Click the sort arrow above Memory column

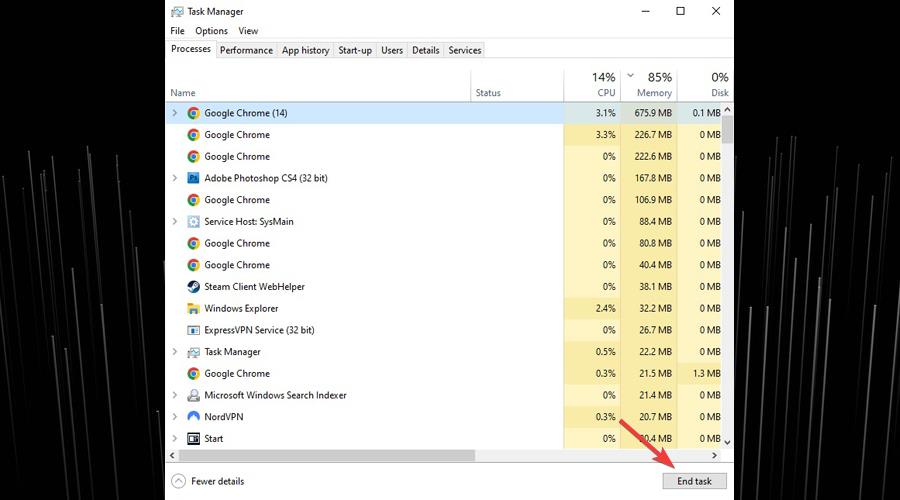(x=630, y=75)
